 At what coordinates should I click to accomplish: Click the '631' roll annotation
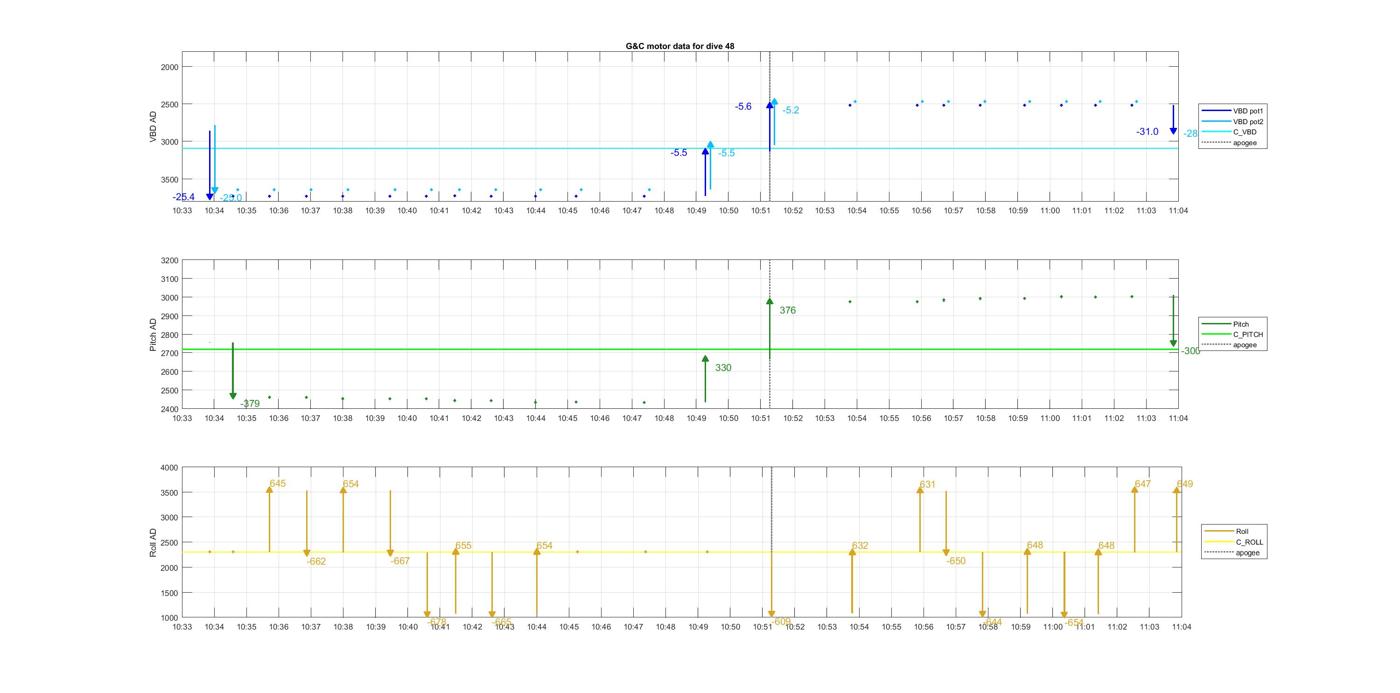click(x=927, y=485)
